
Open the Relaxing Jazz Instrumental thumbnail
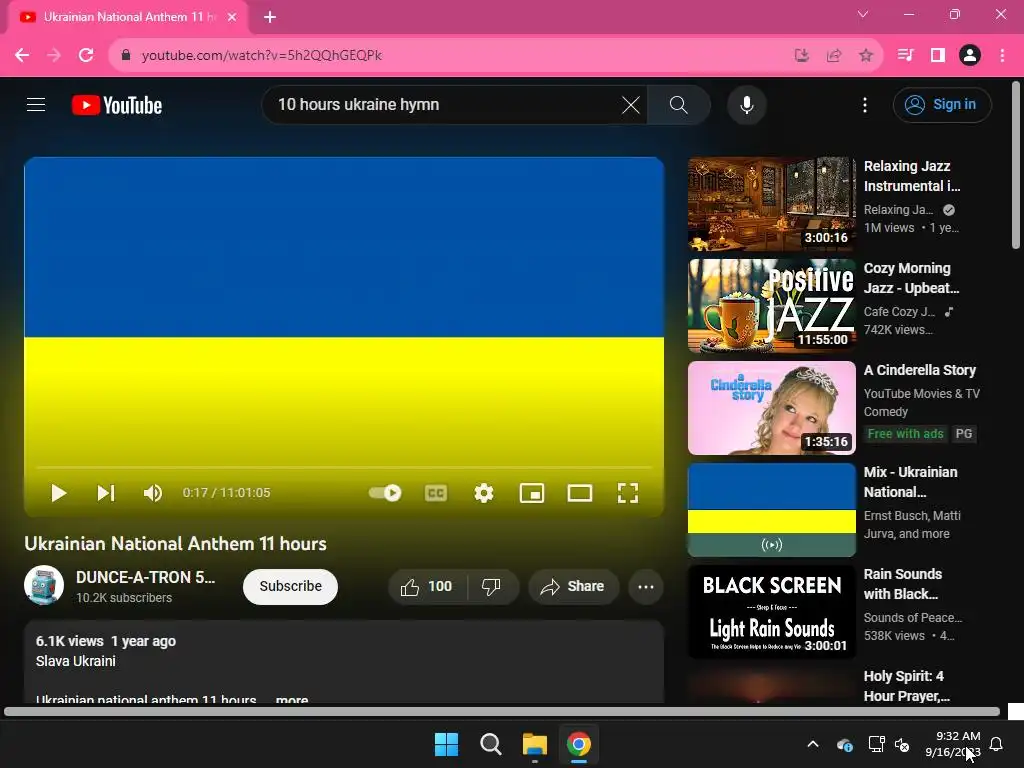[771, 204]
